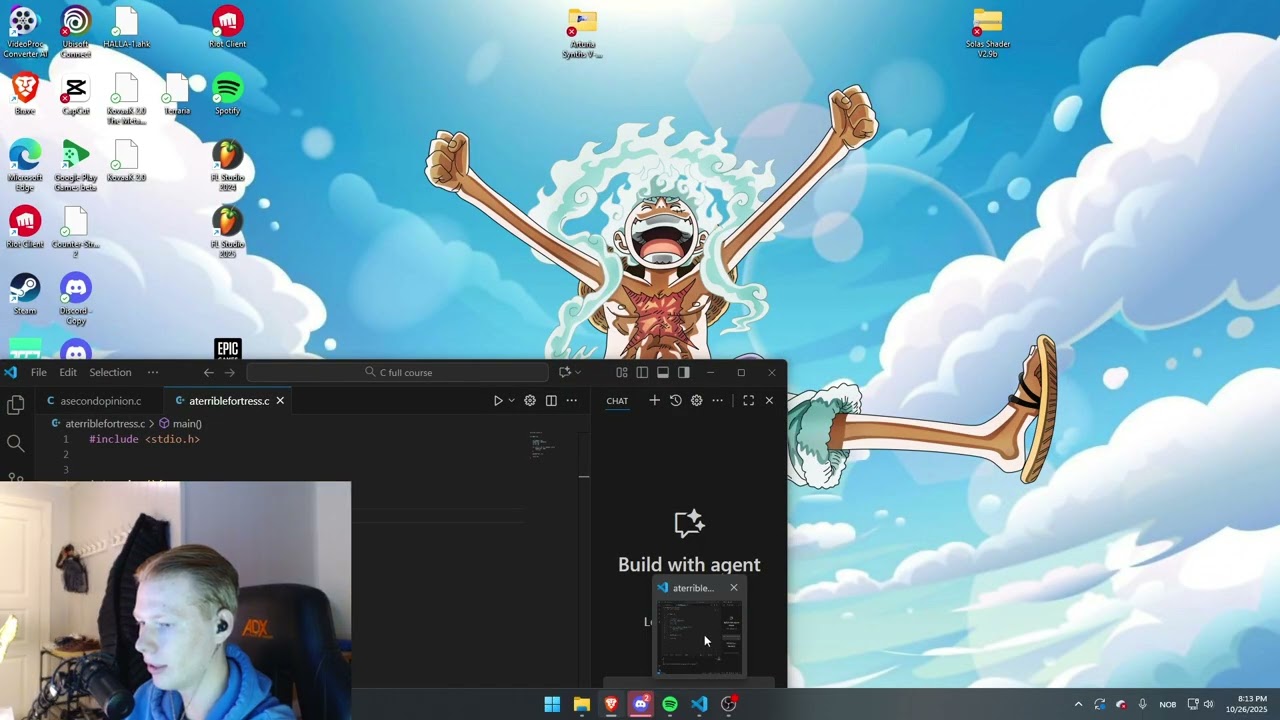Toggle the secondary side bar in VS Code
1280x720 pixels.
pyautogui.click(x=684, y=372)
